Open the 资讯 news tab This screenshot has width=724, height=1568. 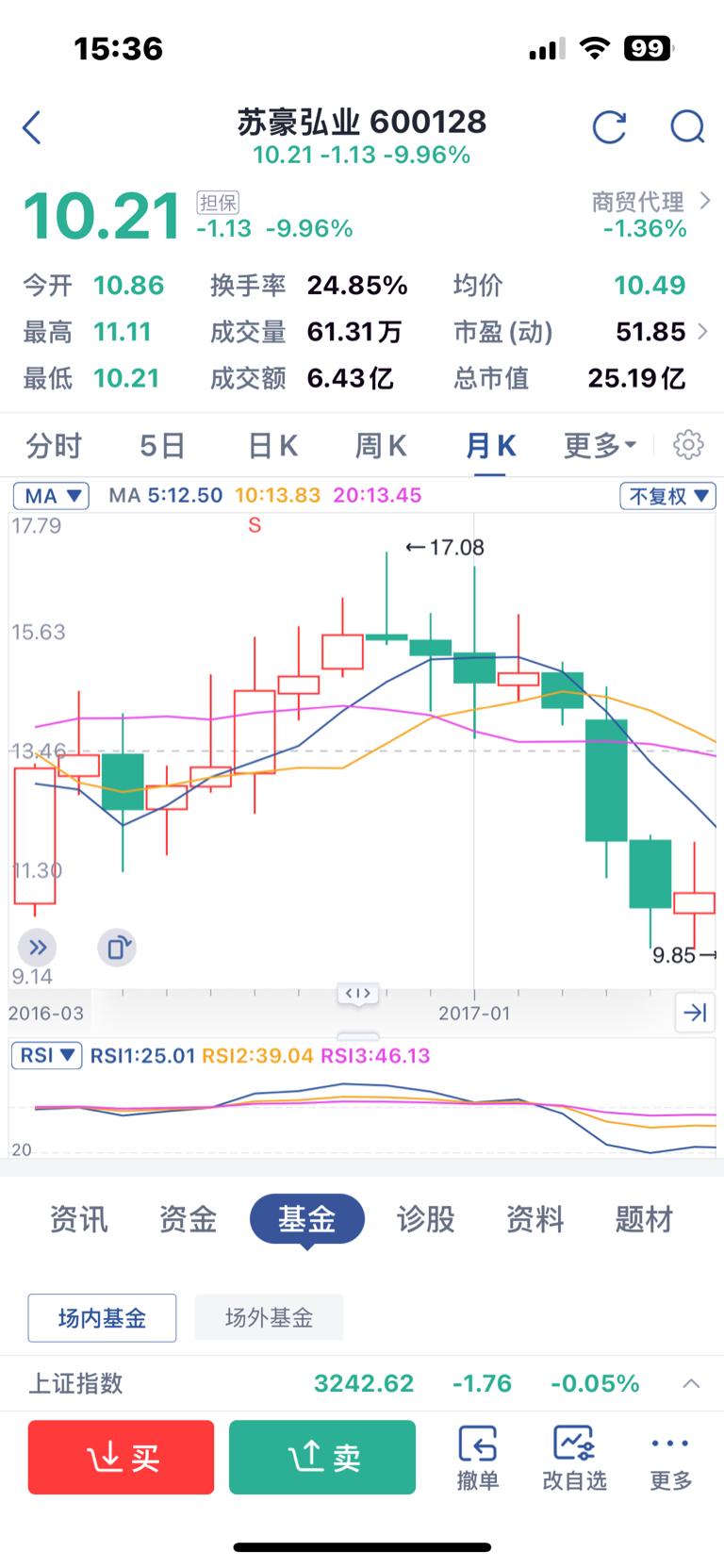pyautogui.click(x=79, y=1219)
